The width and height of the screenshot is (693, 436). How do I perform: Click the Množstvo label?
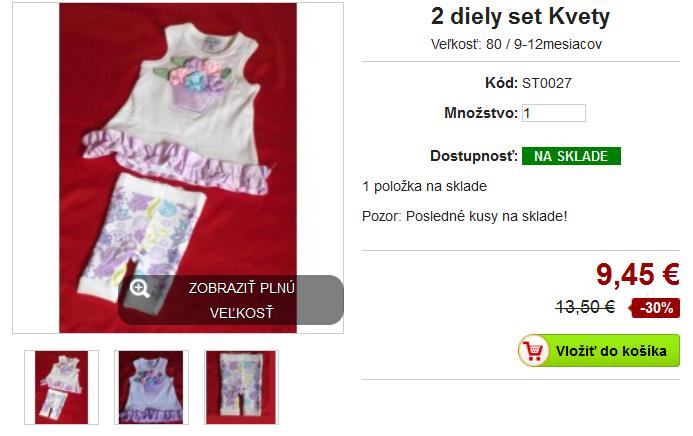pyautogui.click(x=481, y=113)
